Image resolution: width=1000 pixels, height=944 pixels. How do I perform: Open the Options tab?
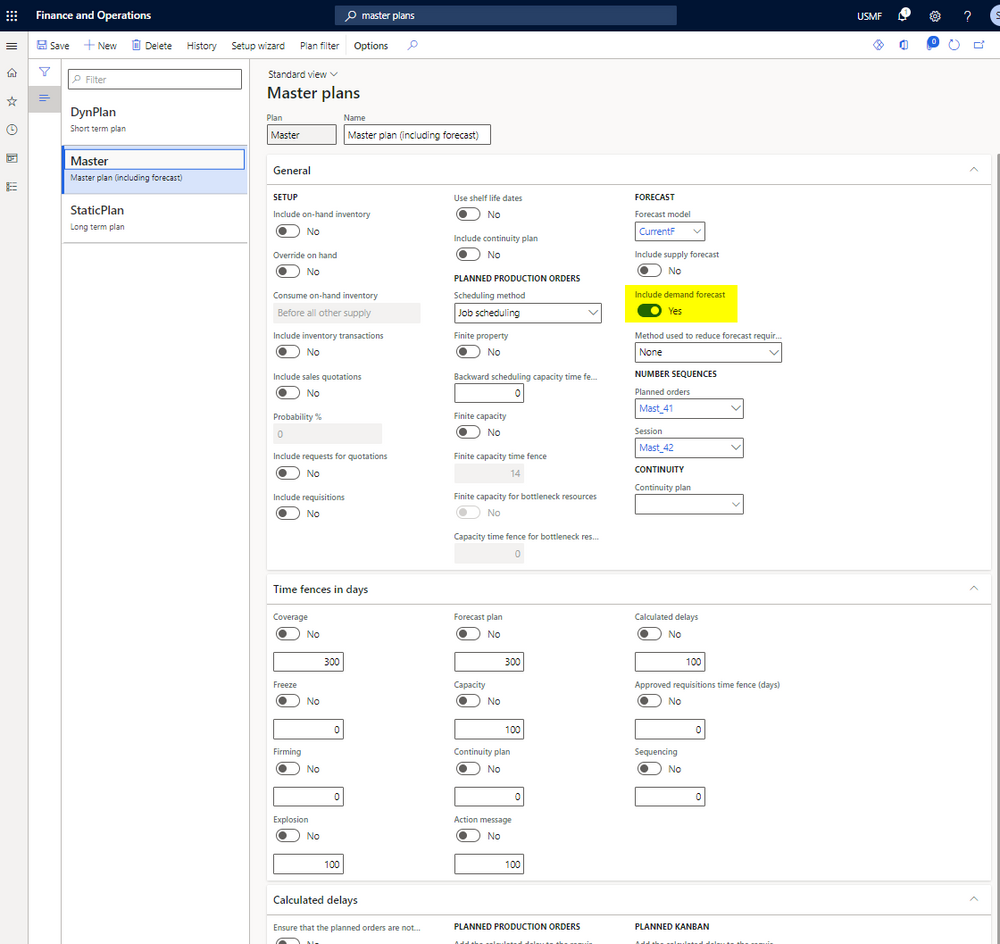tap(371, 45)
